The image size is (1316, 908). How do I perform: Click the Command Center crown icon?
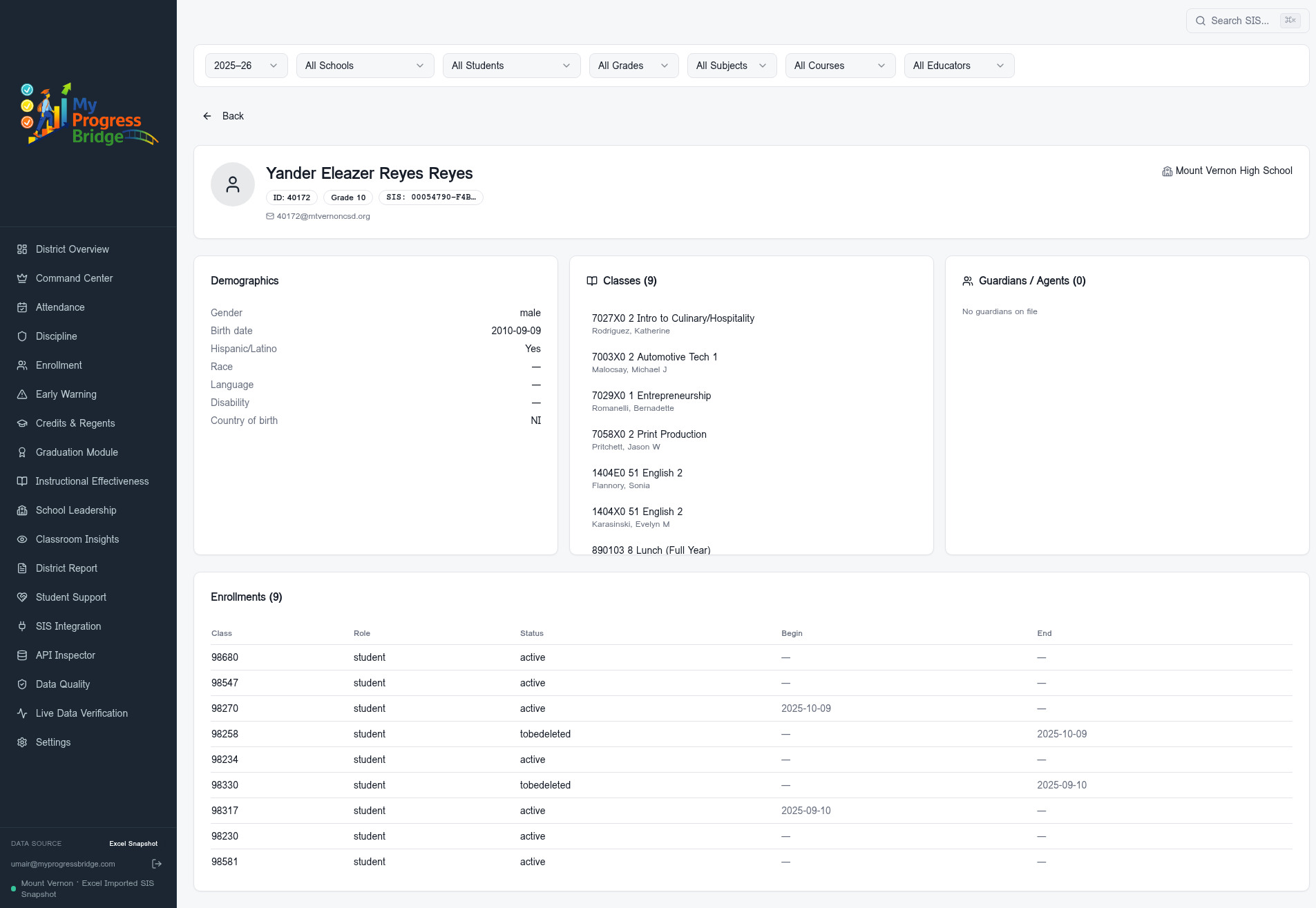point(22,278)
